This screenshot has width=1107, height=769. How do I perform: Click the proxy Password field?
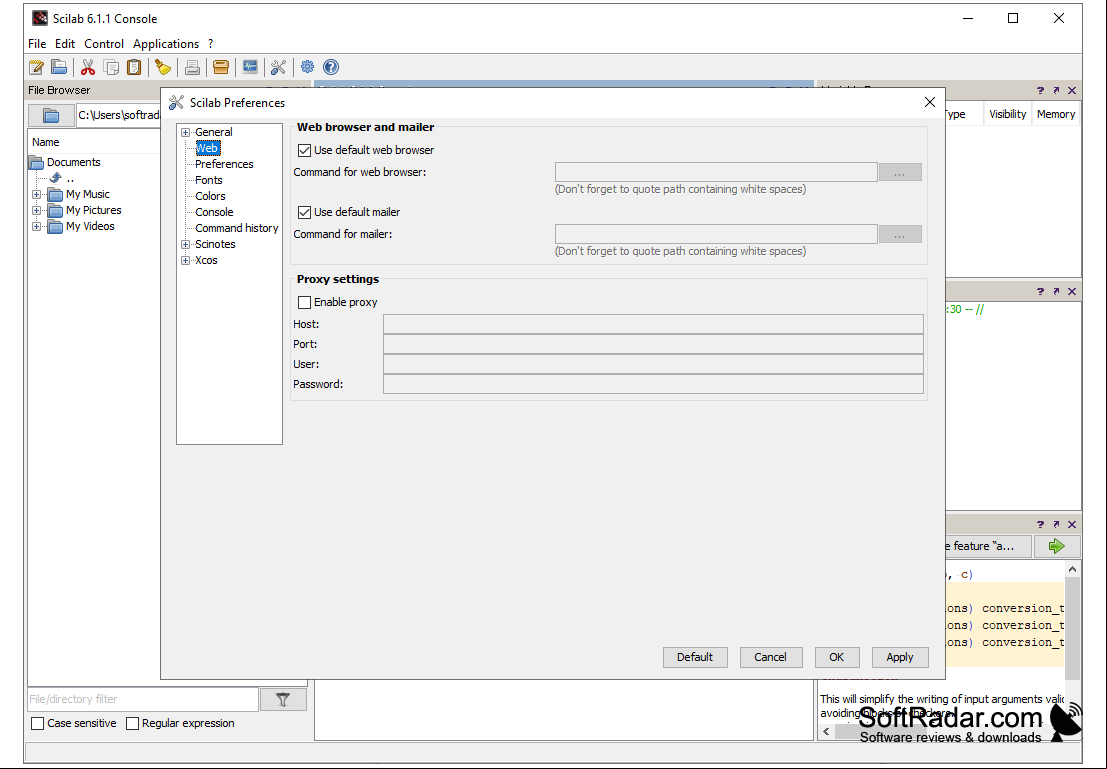tap(653, 384)
